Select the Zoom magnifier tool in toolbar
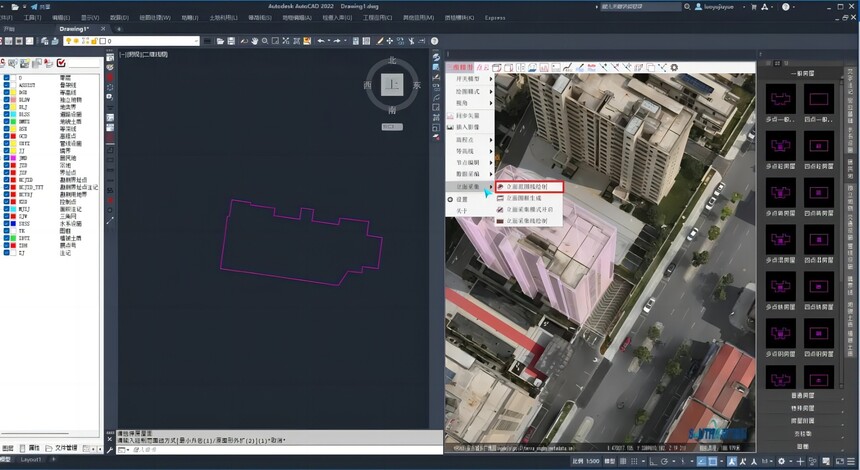Image resolution: width=860 pixels, height=470 pixels. tap(265, 41)
